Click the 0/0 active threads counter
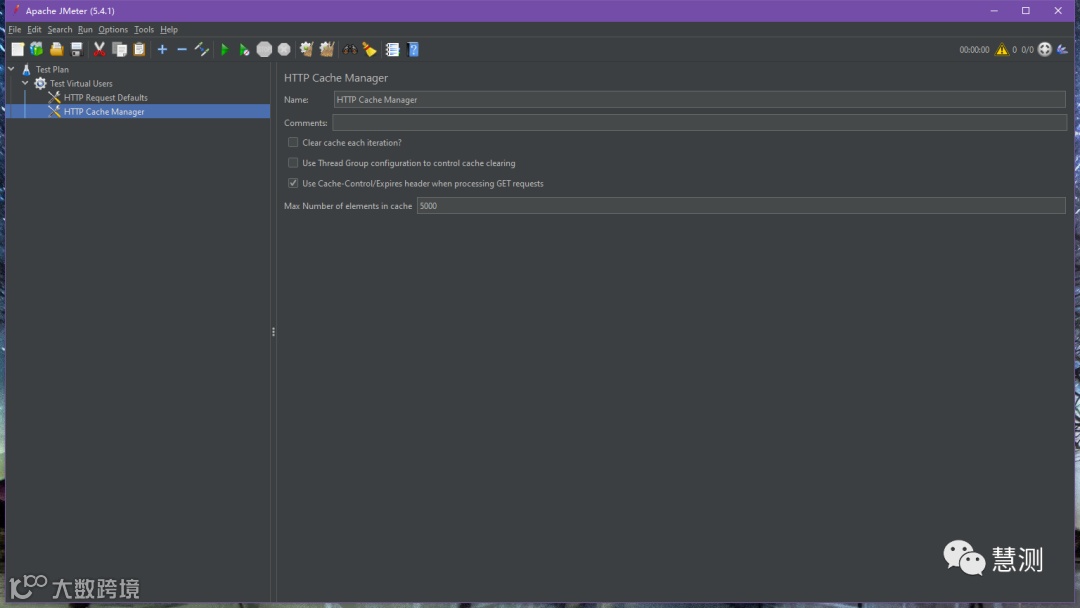The width and height of the screenshot is (1080, 608). (1027, 50)
